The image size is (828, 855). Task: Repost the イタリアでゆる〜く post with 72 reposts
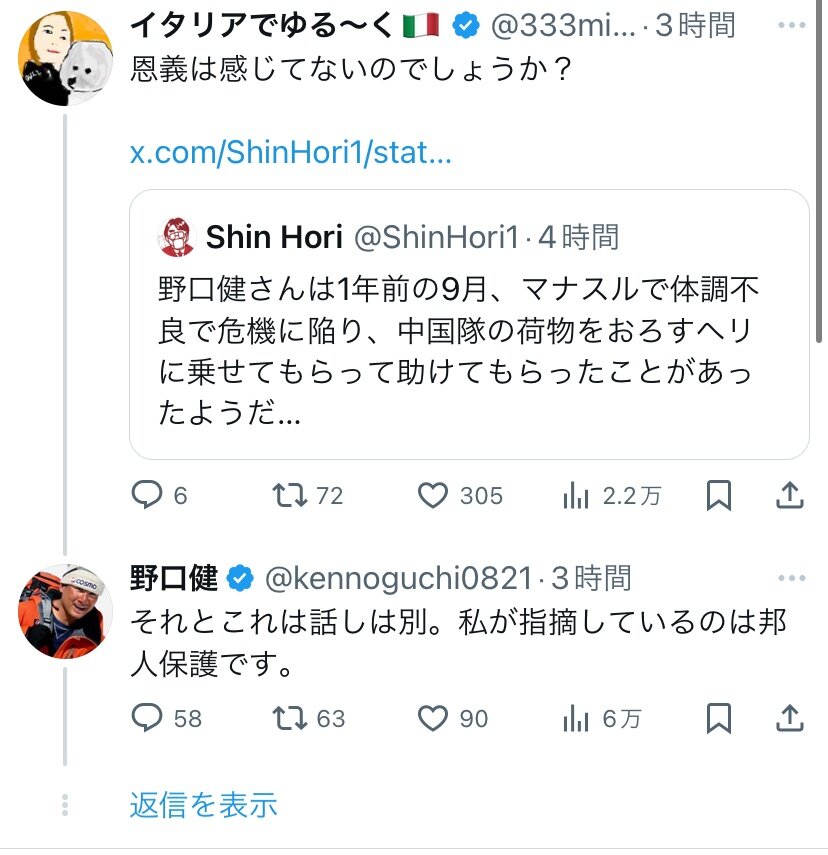pyautogui.click(x=290, y=496)
